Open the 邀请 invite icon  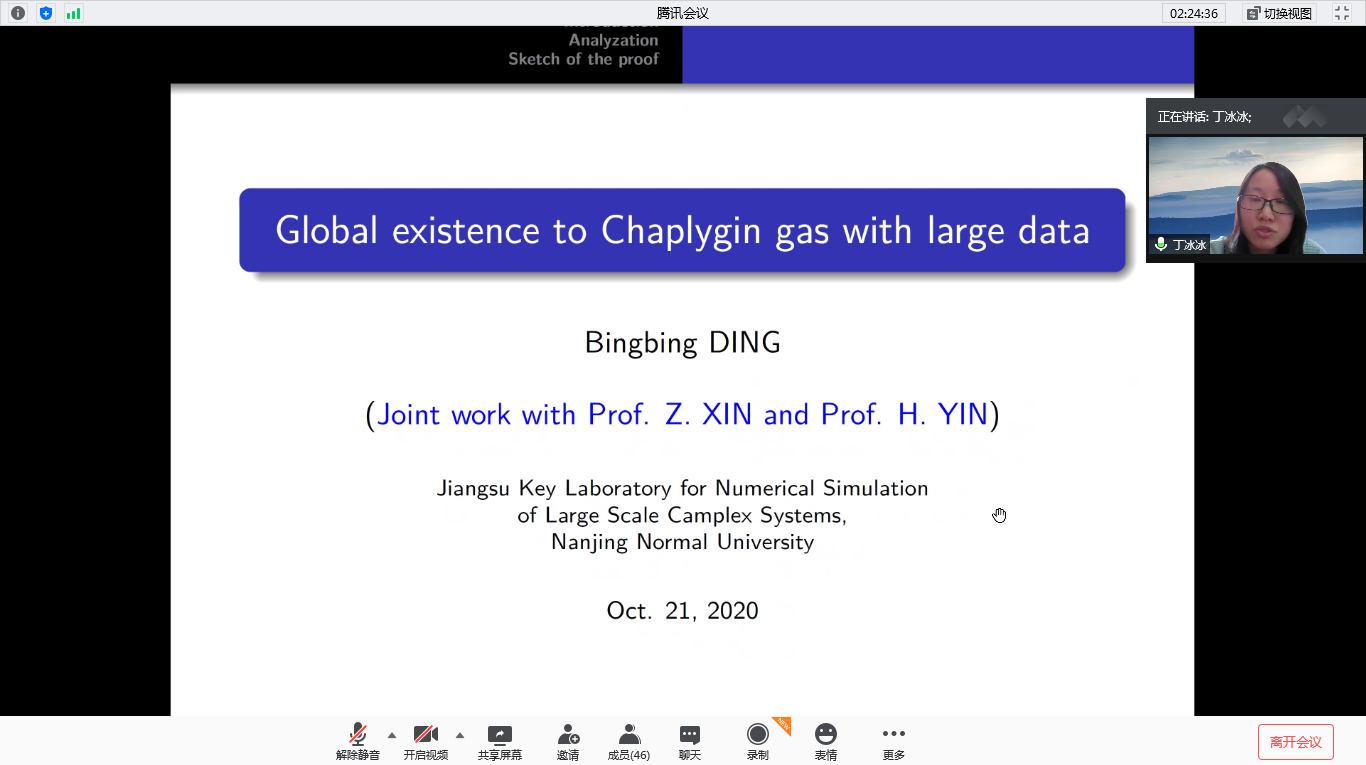(568, 735)
